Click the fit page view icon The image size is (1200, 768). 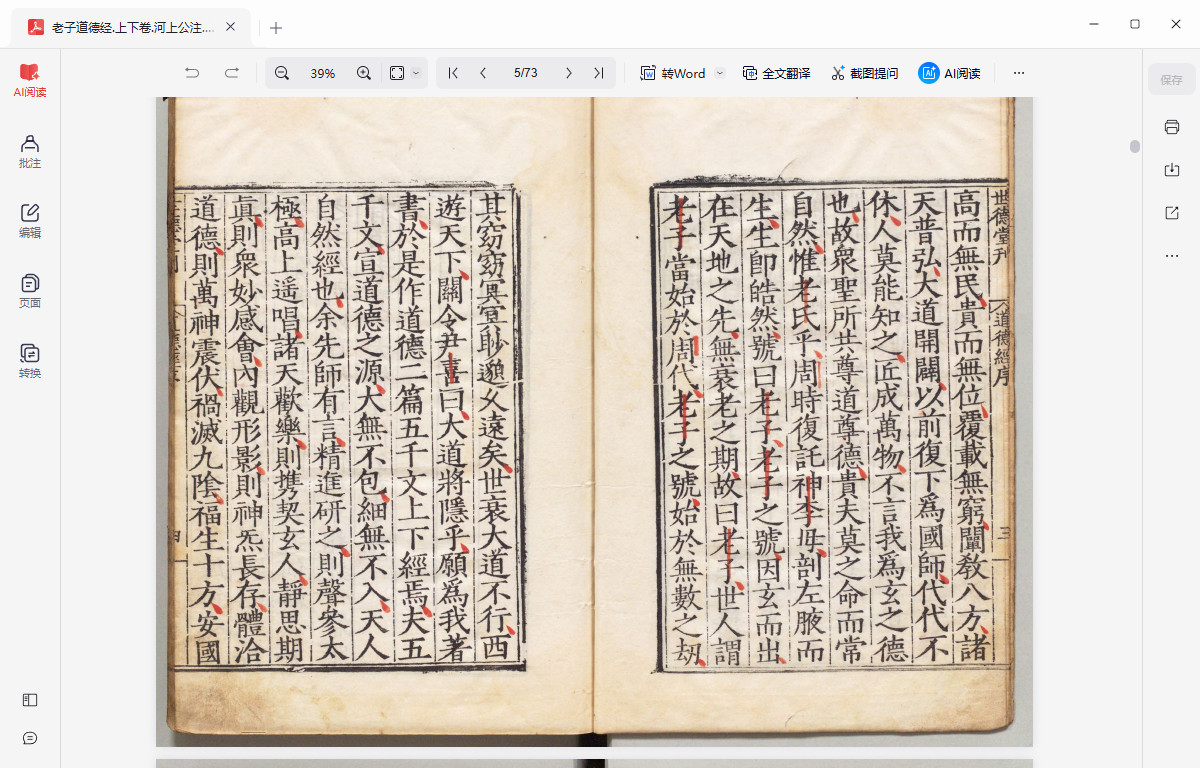pos(397,73)
